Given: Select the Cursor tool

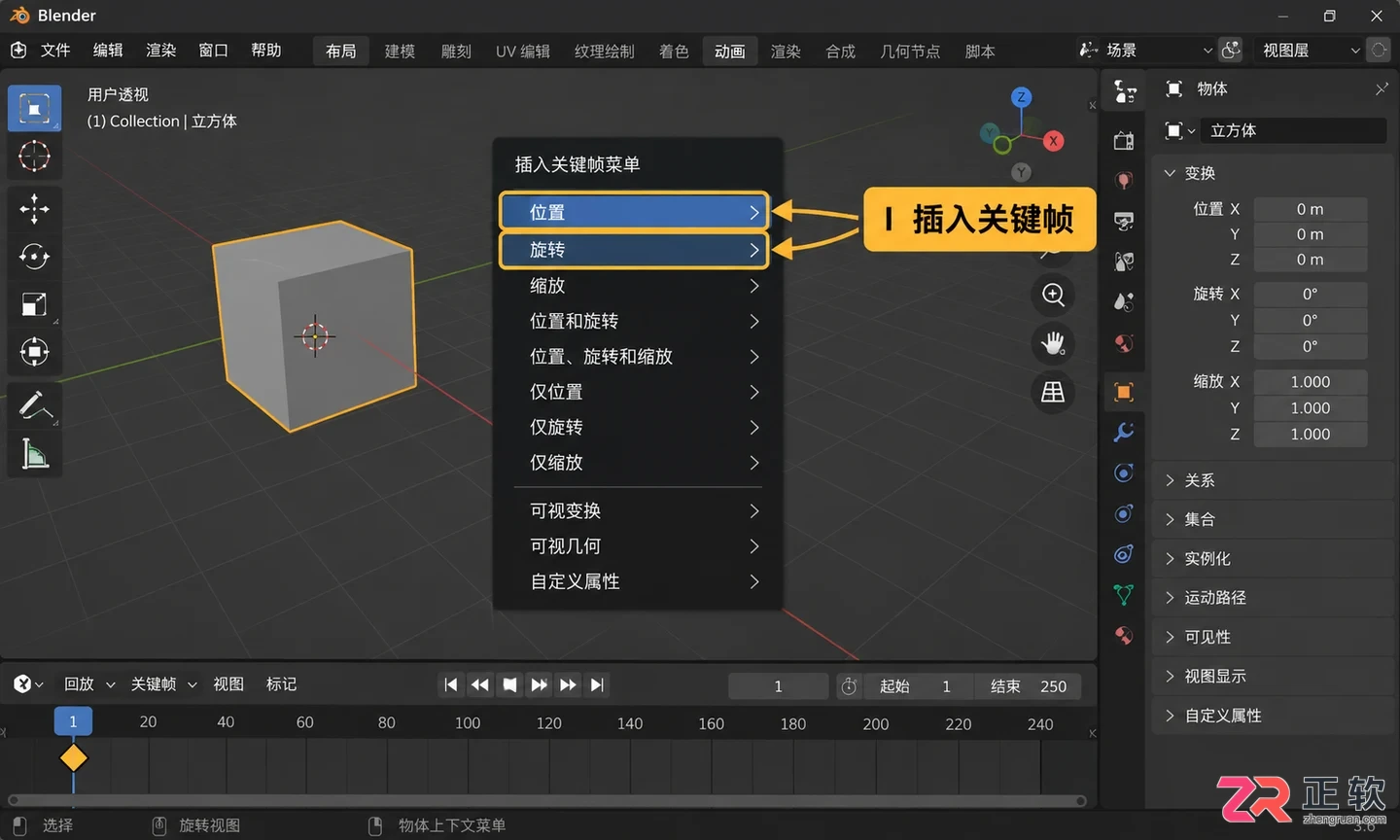Looking at the screenshot, I should (x=34, y=156).
